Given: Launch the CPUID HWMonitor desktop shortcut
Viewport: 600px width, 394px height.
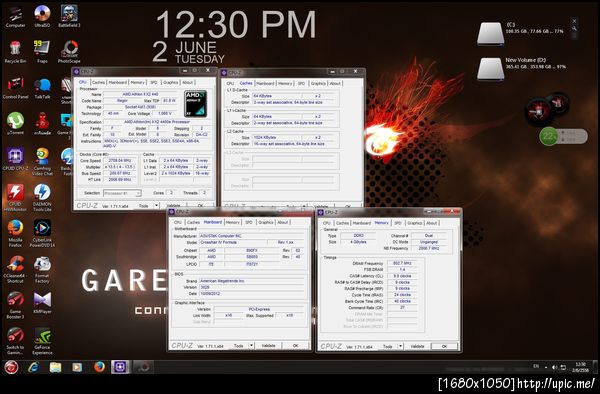Looking at the screenshot, I should click(15, 197).
